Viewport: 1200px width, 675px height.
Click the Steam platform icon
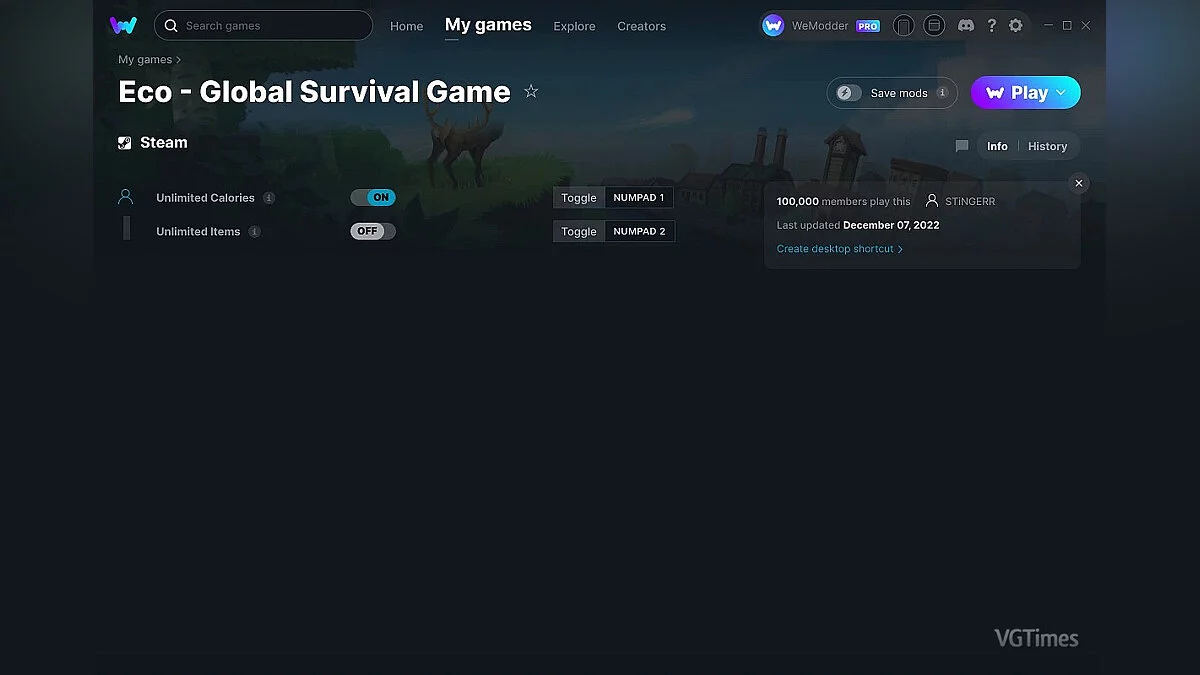pyautogui.click(x=125, y=143)
